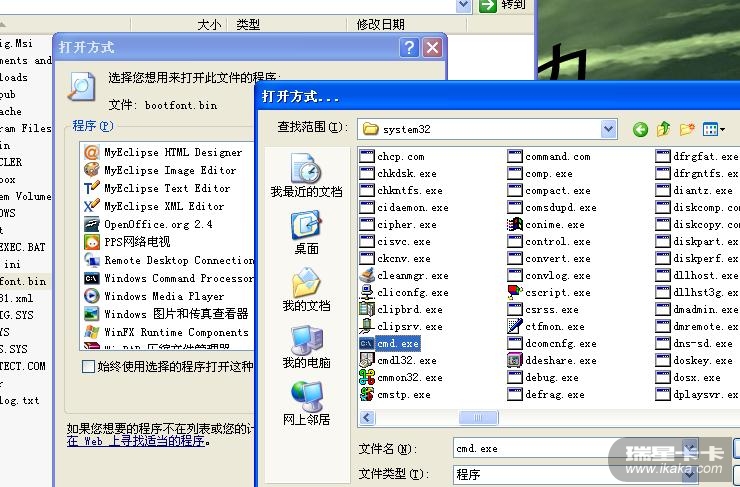Select chkdsk.exe in file list
The height and width of the screenshot is (487, 740).
point(398,173)
